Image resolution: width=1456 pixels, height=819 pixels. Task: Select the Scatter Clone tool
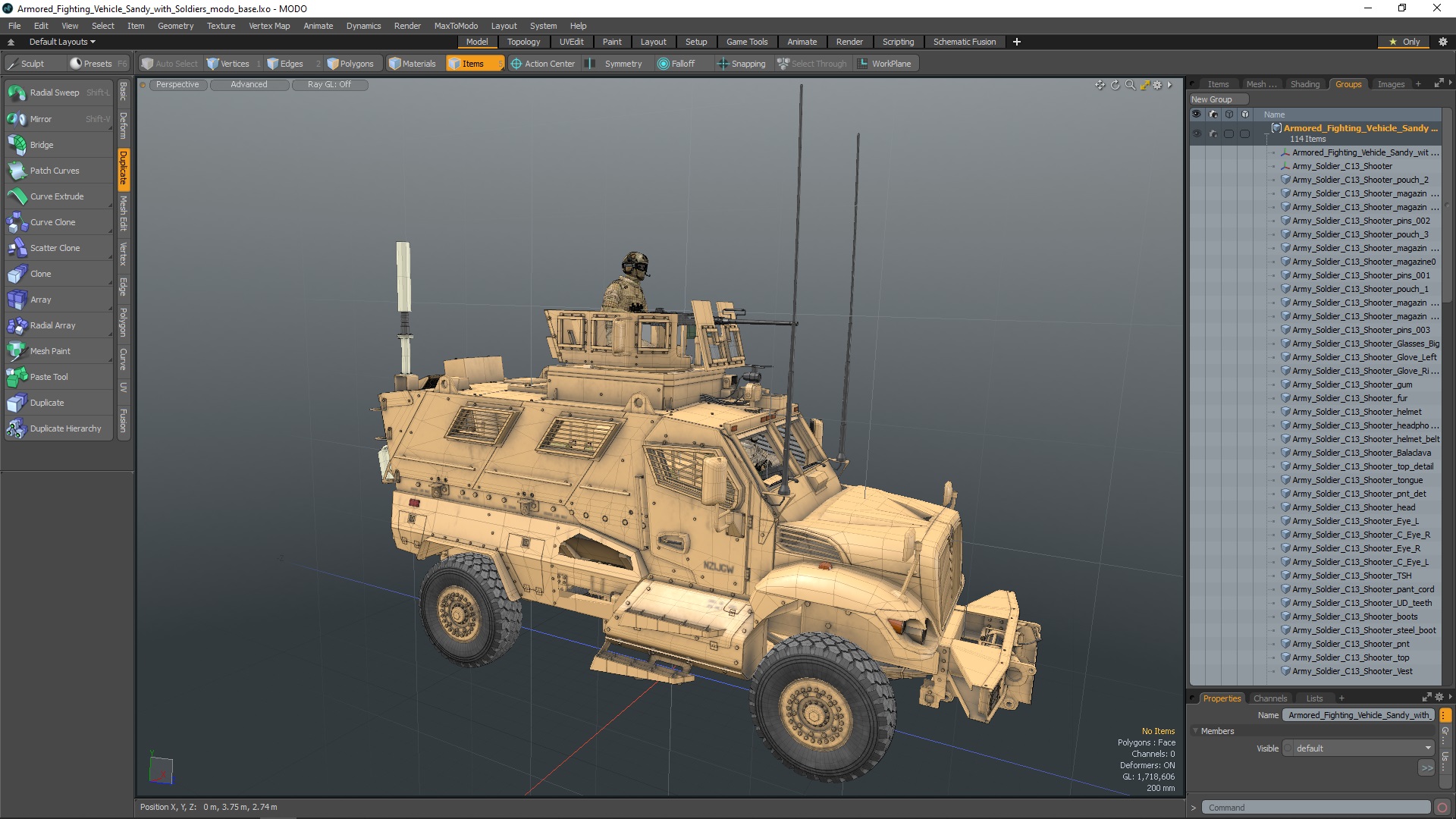click(58, 248)
